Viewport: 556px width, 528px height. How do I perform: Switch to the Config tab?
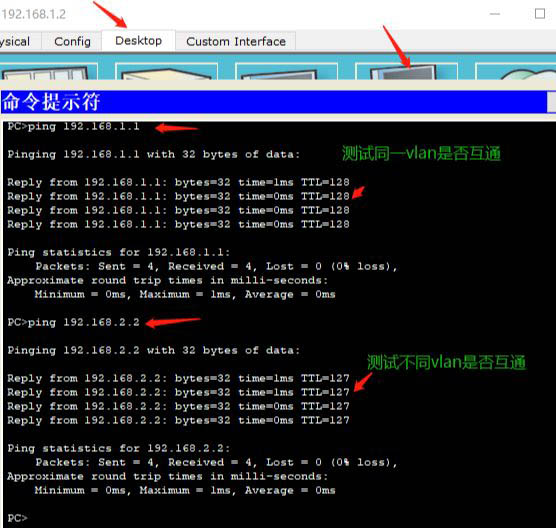72,42
